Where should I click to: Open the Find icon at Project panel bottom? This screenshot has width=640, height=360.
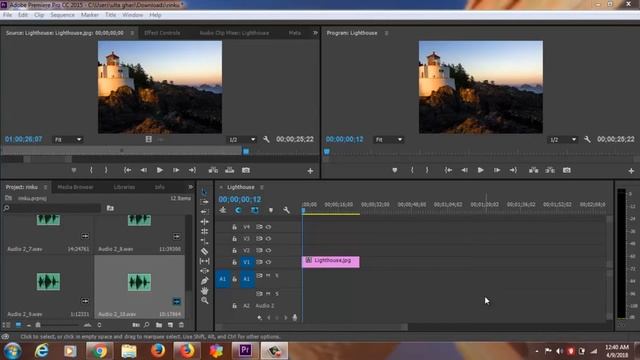point(147,325)
